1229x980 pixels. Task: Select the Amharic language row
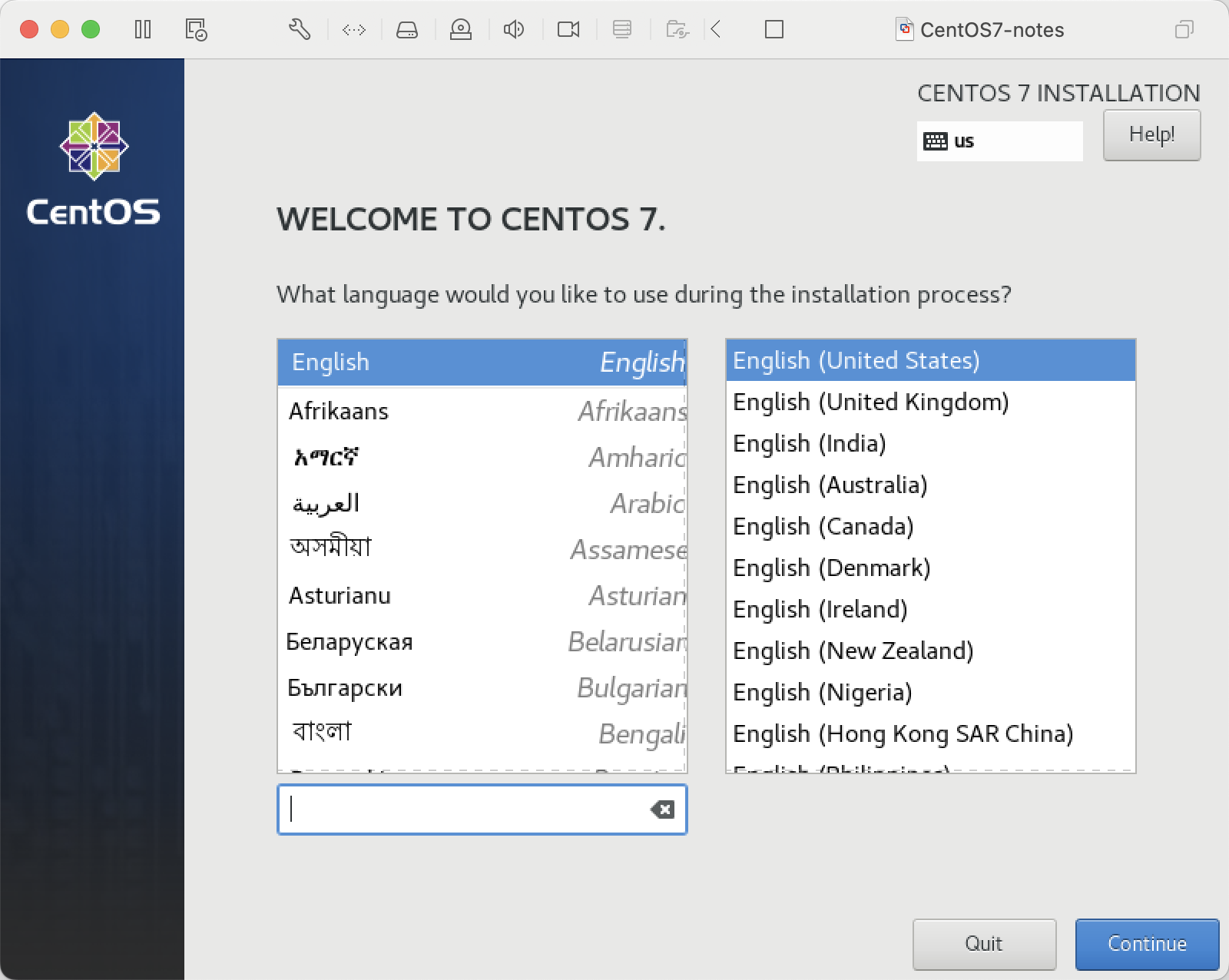482,457
